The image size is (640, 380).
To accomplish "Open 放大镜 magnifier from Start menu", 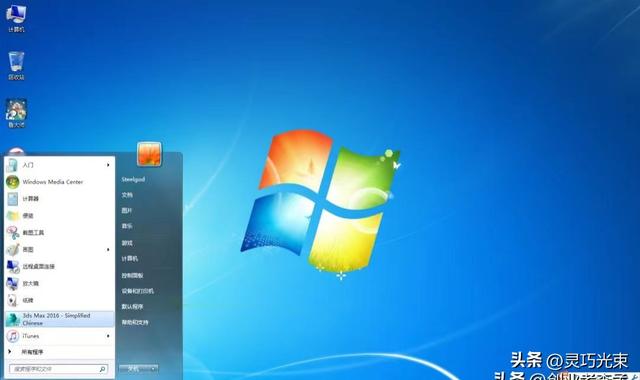I will [x=59, y=283].
